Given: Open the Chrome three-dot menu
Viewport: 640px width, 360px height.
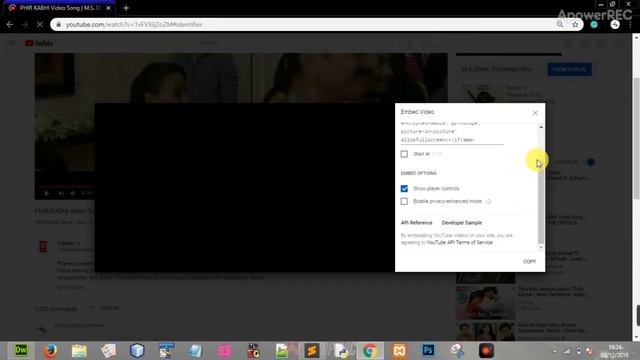Looking at the screenshot, I should pyautogui.click(x=631, y=24).
